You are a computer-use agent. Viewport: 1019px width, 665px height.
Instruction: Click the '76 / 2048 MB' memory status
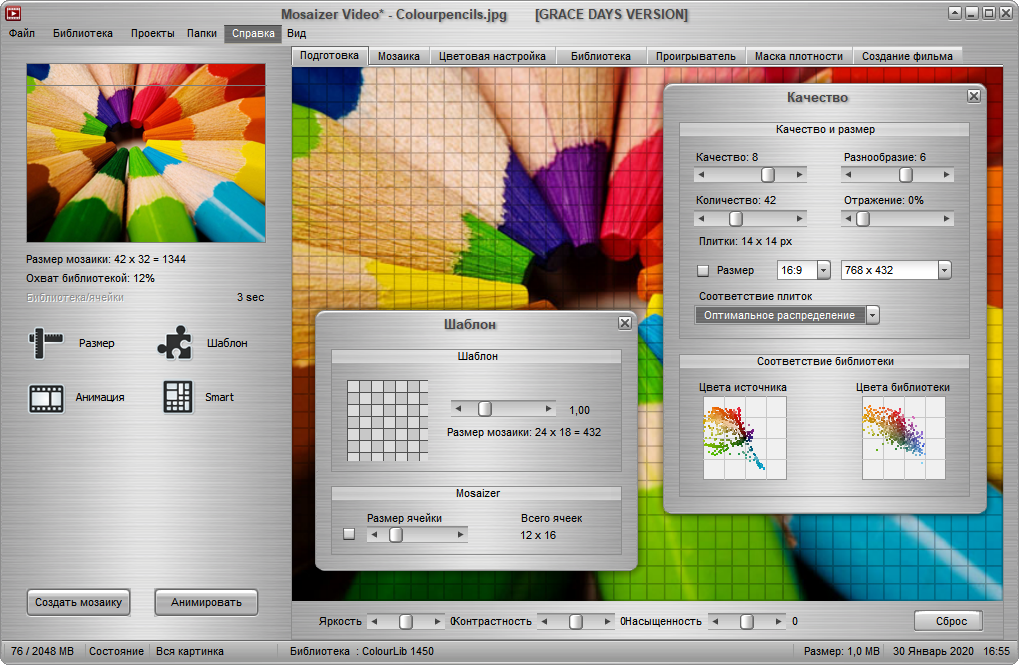(x=42, y=651)
